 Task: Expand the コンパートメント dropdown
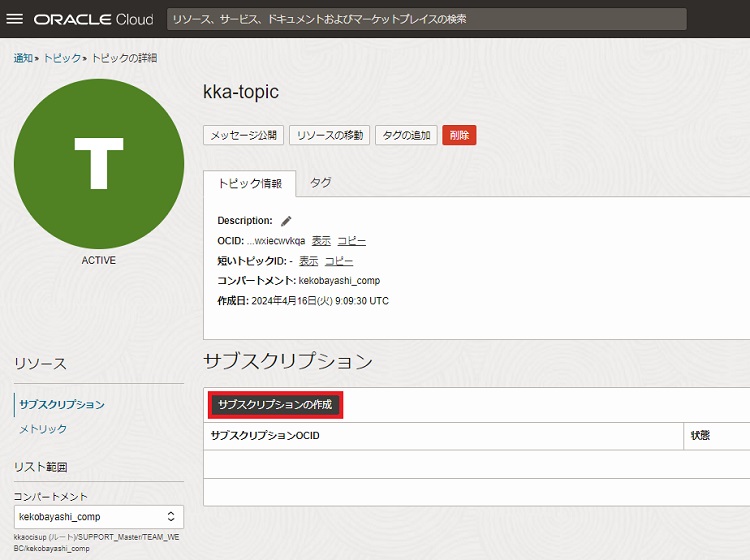[x=98, y=517]
